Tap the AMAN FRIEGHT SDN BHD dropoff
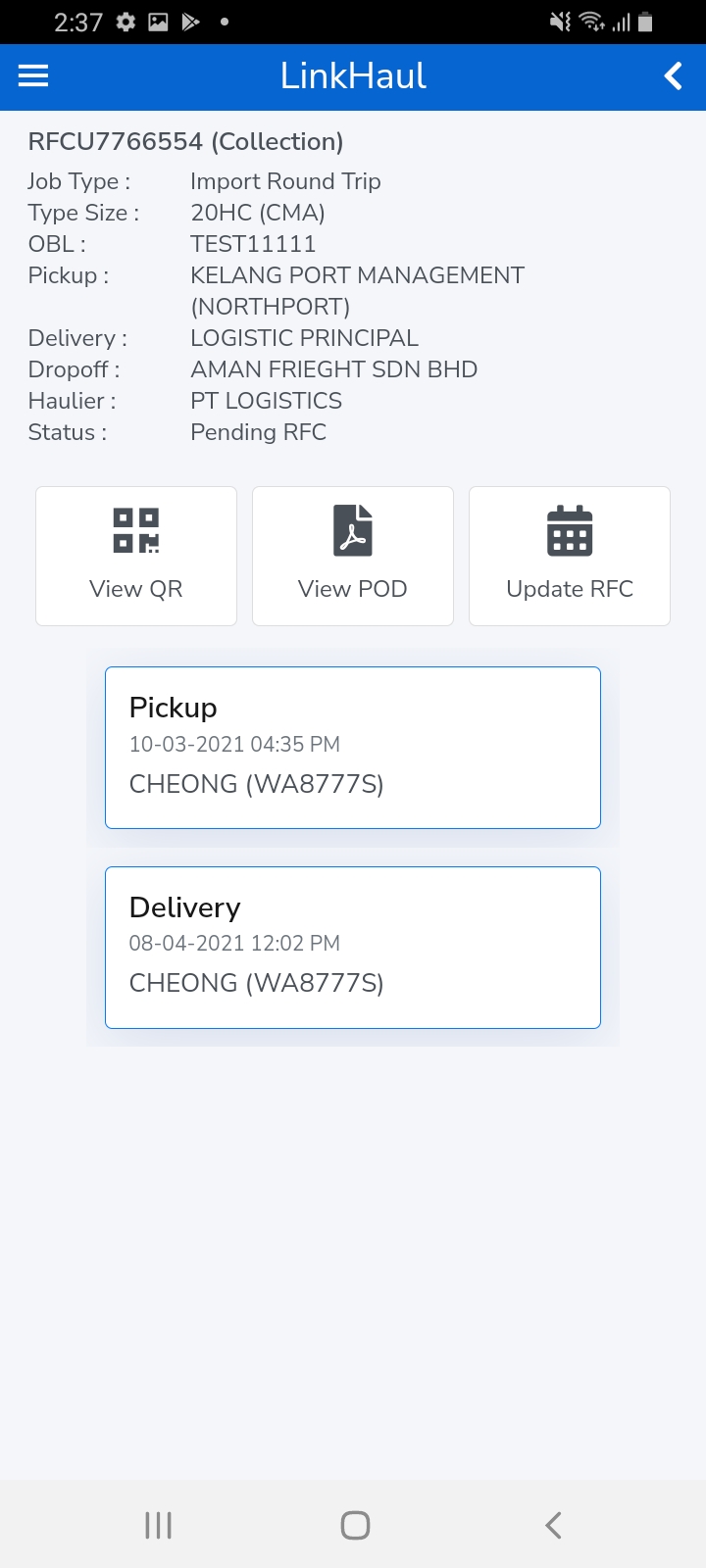Viewport: 706px width, 1568px height. point(333,369)
